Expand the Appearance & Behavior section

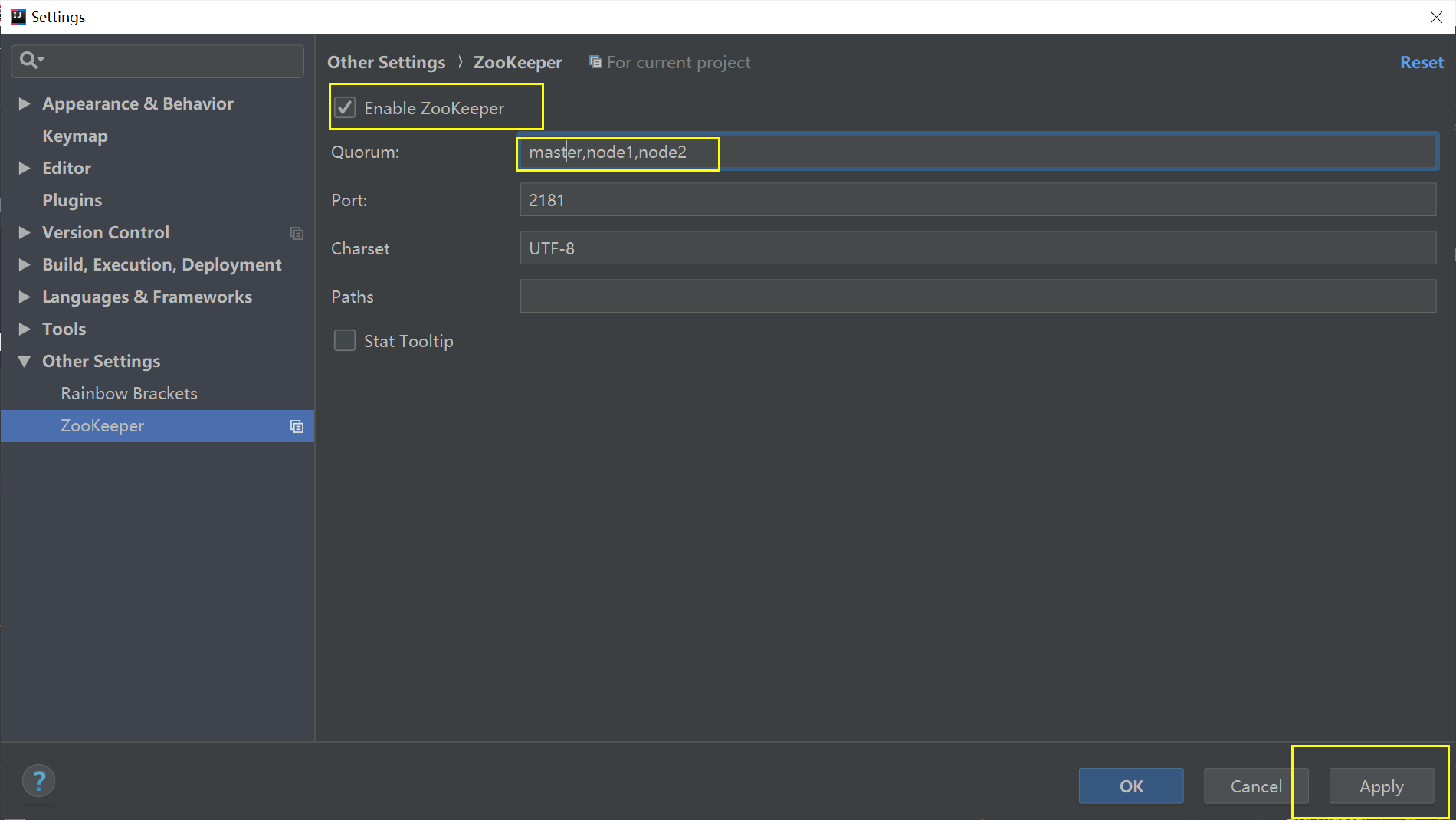tap(25, 103)
